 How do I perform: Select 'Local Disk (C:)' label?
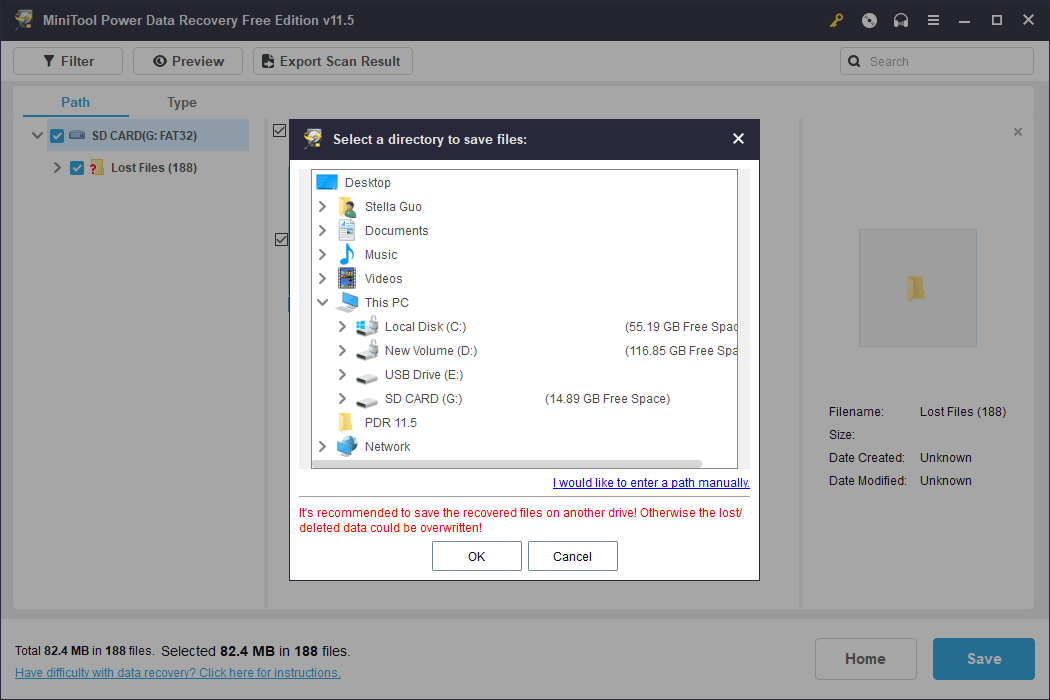[x=425, y=326]
